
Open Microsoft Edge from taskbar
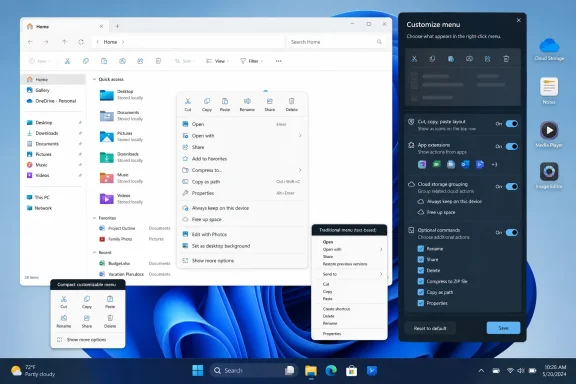coord(331,370)
